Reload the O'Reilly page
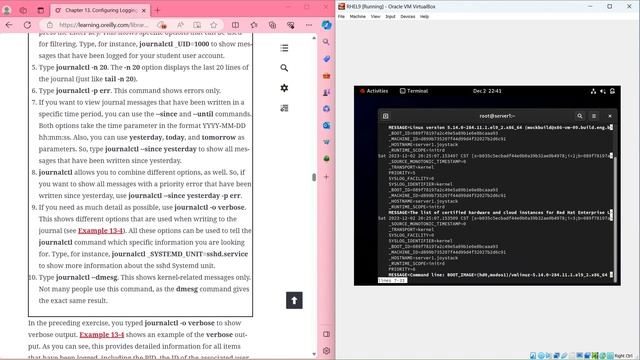640x360 pixels. pyautogui.click(x=27, y=25)
